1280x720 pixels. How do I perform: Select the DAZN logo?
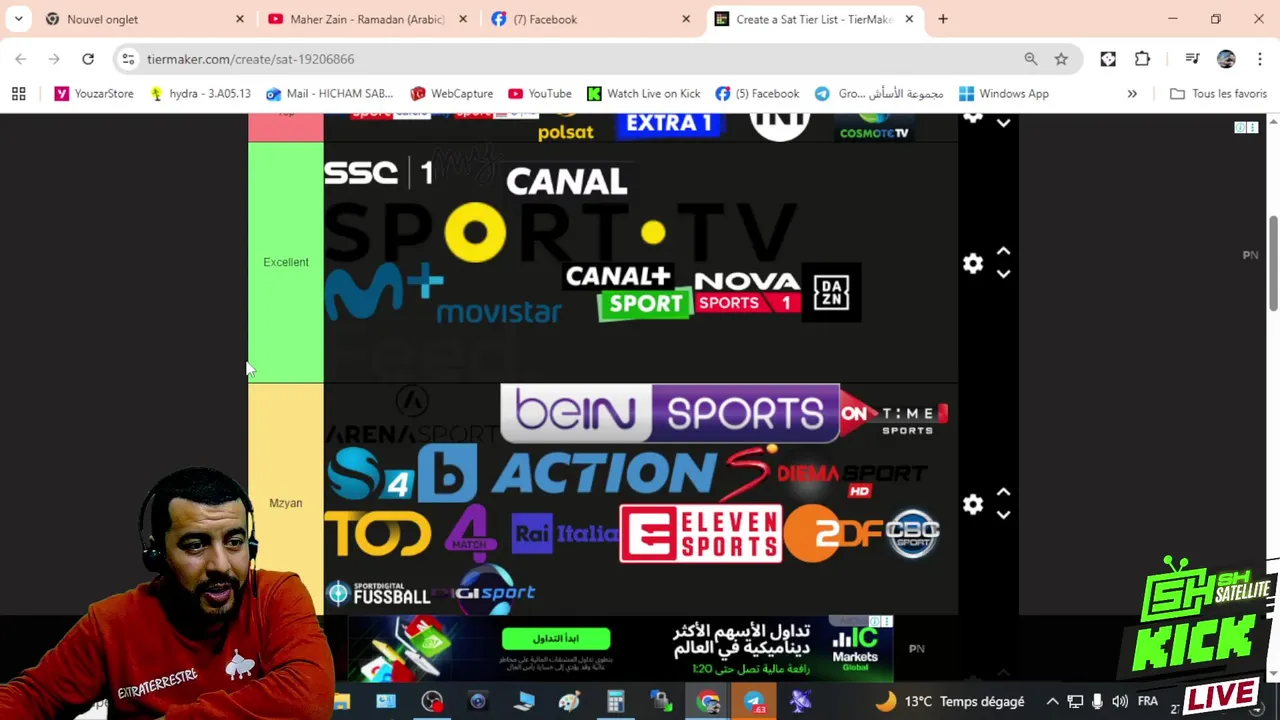(x=831, y=292)
